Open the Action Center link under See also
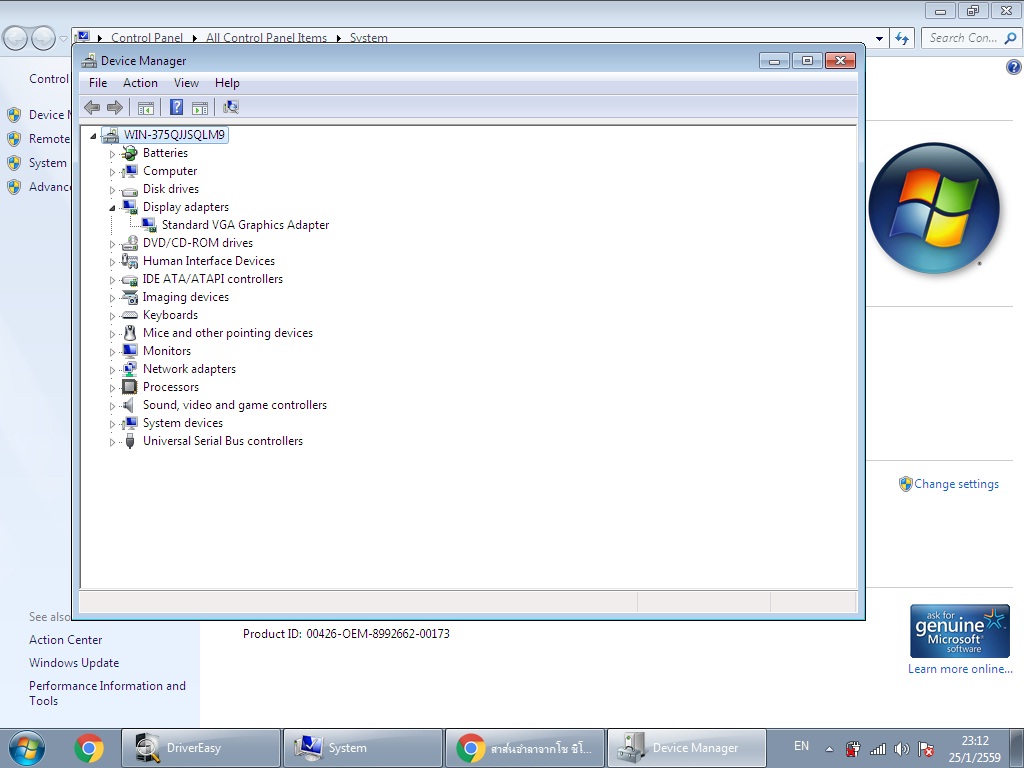 [65, 640]
